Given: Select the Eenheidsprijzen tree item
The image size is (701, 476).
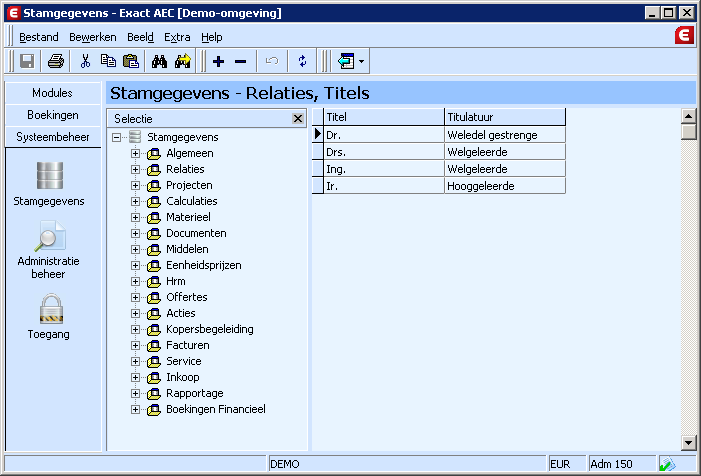Looking at the screenshot, I should tap(204, 265).
